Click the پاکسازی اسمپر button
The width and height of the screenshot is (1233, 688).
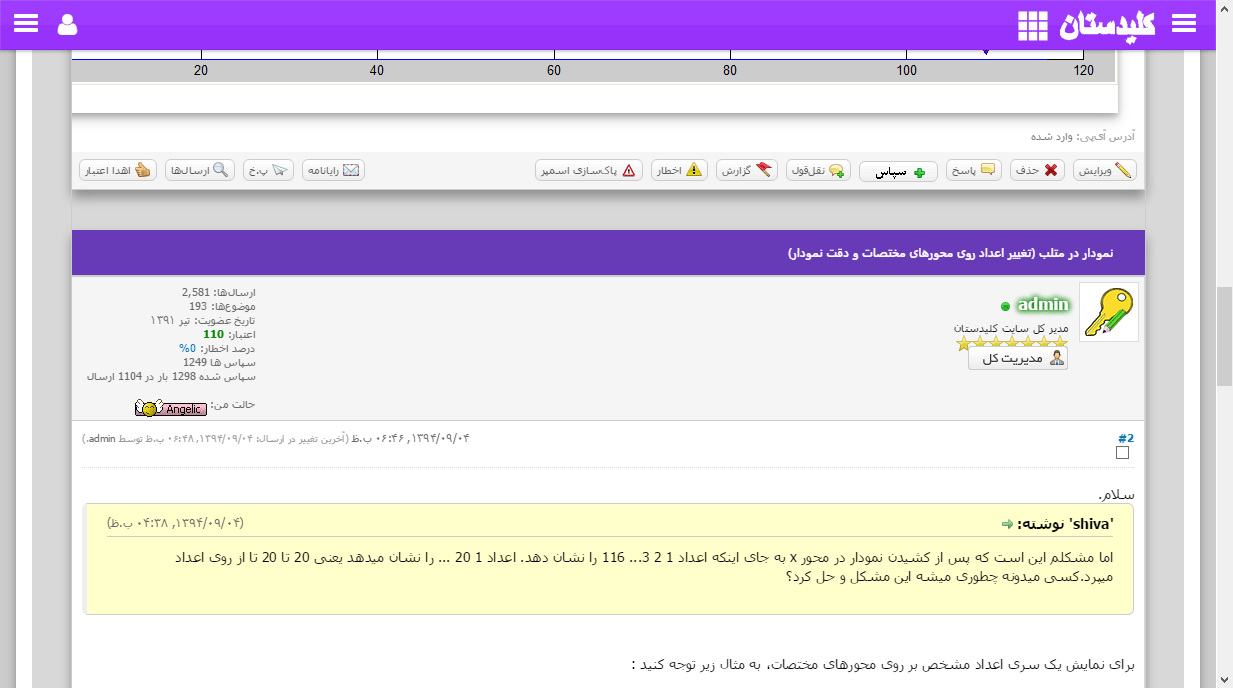[x=589, y=170]
